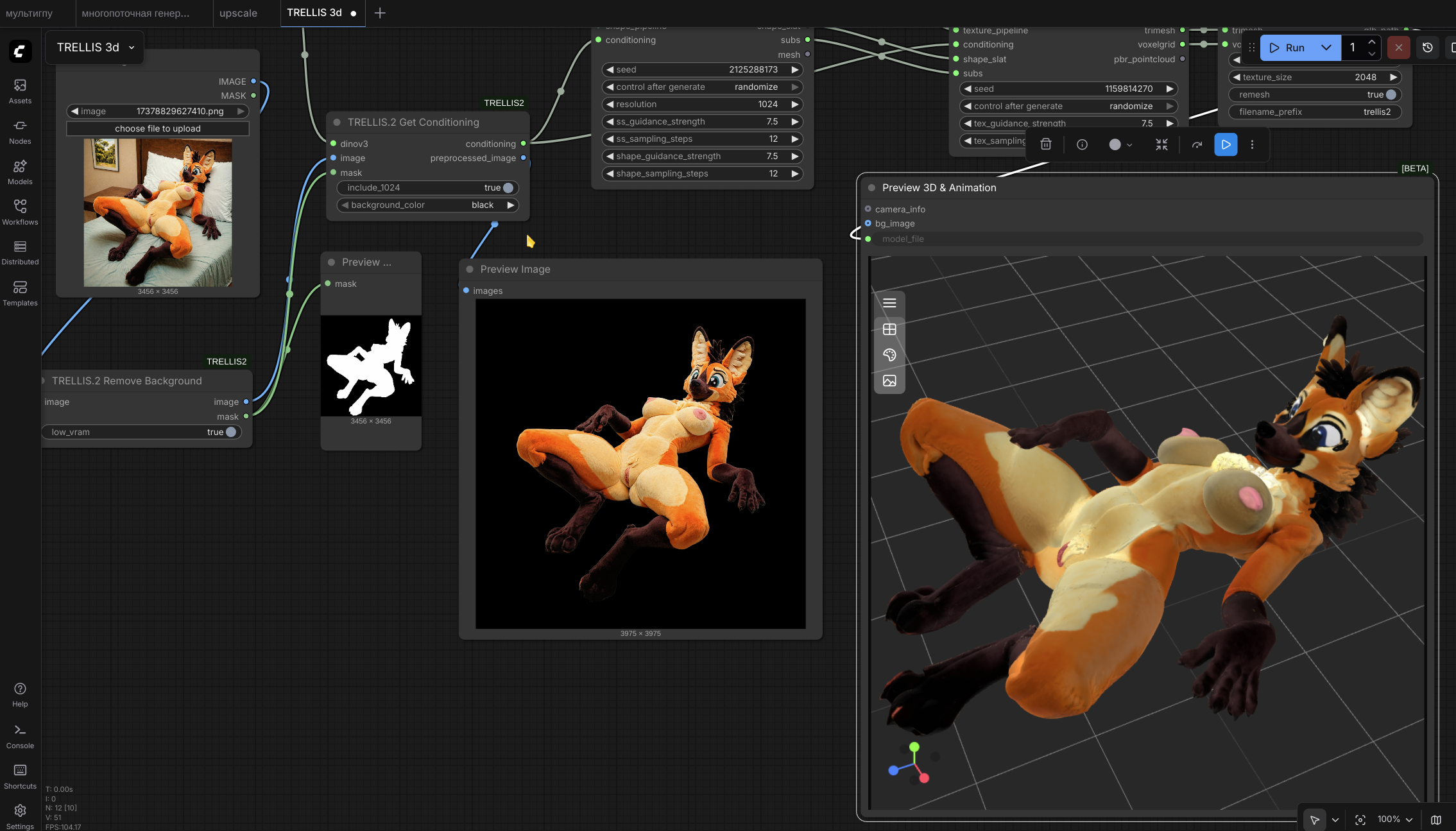This screenshot has width=1456, height=831.
Task: Toggle the remesh switch
Action: click(x=1391, y=94)
